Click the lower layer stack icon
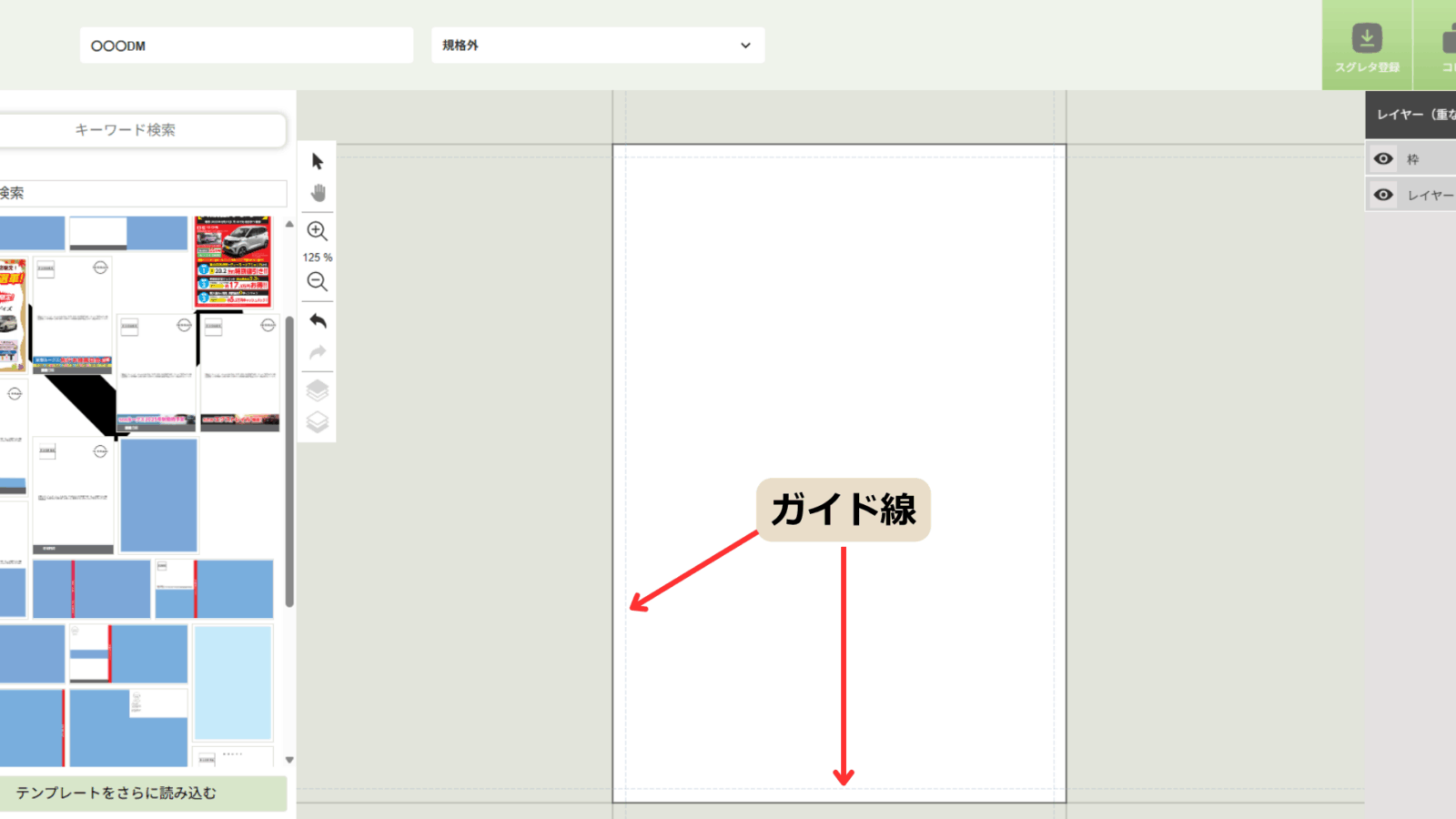Screen dimensions: 1456x819 [x=318, y=422]
